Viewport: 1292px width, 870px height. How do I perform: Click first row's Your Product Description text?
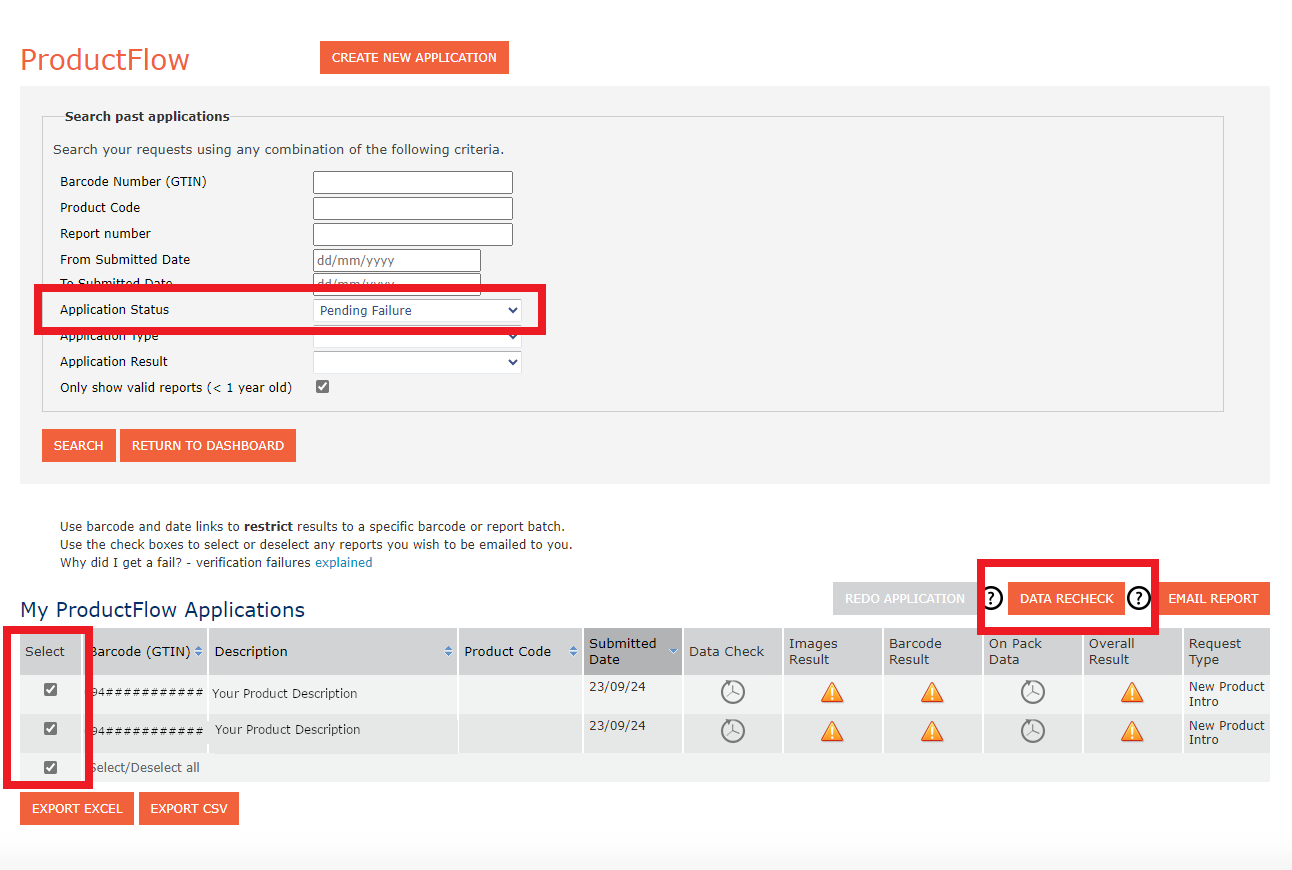point(285,694)
